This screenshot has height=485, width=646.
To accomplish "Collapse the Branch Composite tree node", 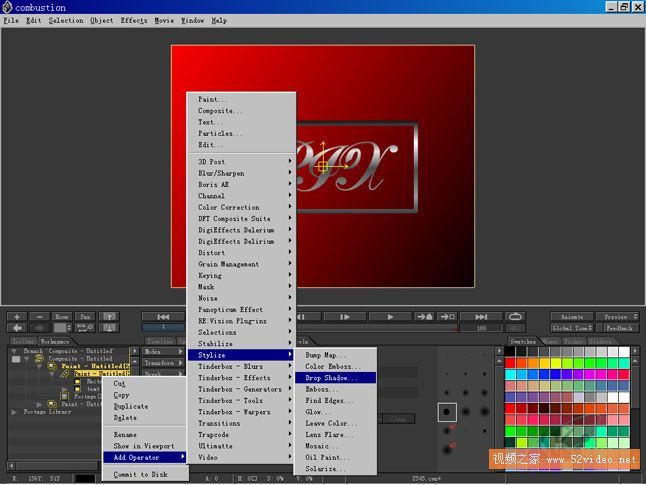I will [x=14, y=351].
